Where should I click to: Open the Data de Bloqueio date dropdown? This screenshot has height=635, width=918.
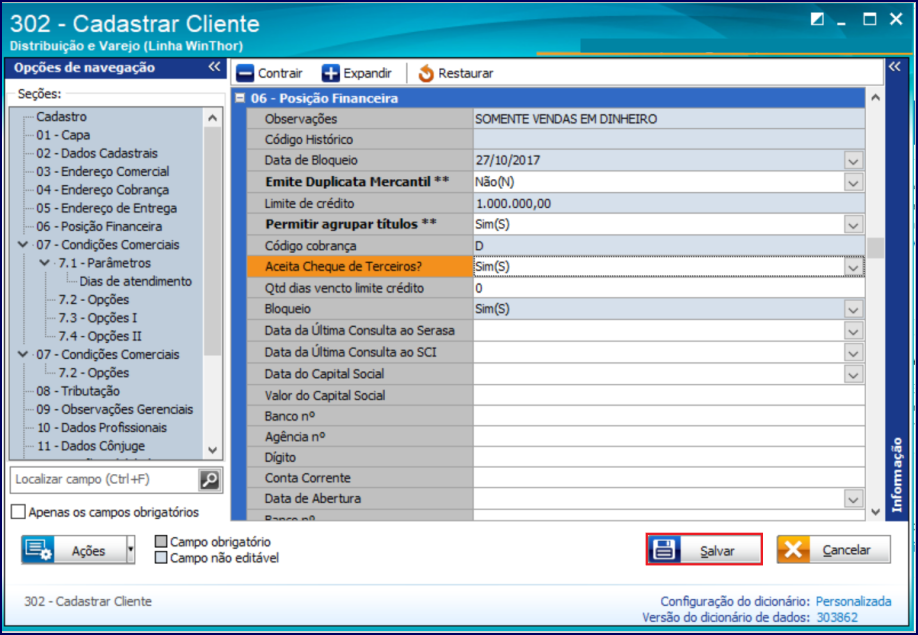(x=853, y=161)
